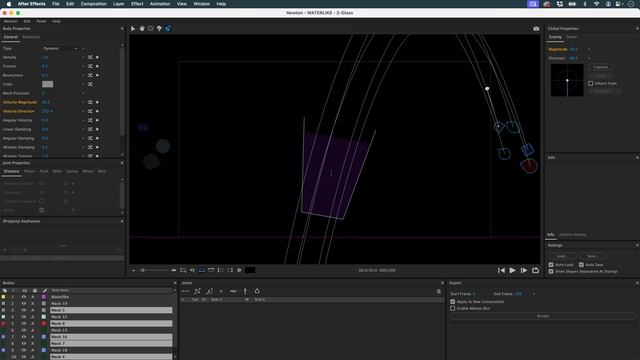Toggle Show Shapes Separation At Startup

[551, 271]
